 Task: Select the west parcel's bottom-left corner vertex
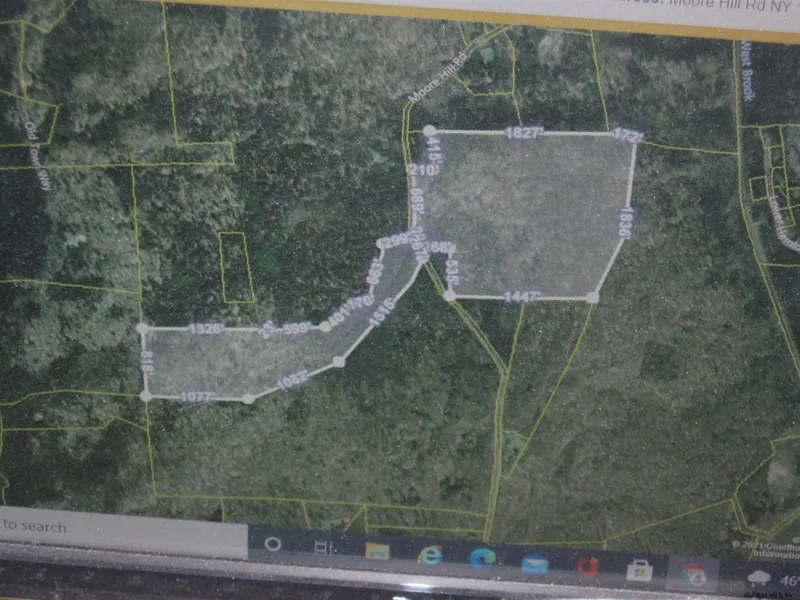(x=147, y=396)
